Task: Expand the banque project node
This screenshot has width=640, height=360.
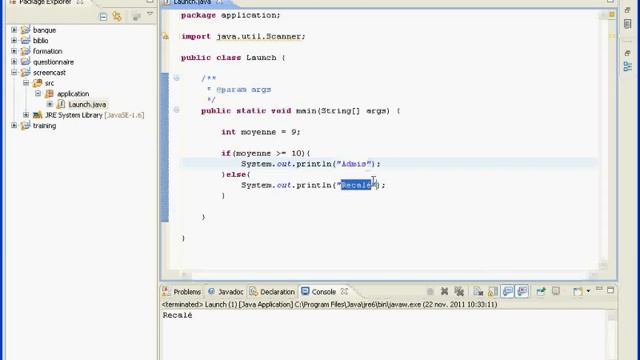Action: (x=14, y=30)
